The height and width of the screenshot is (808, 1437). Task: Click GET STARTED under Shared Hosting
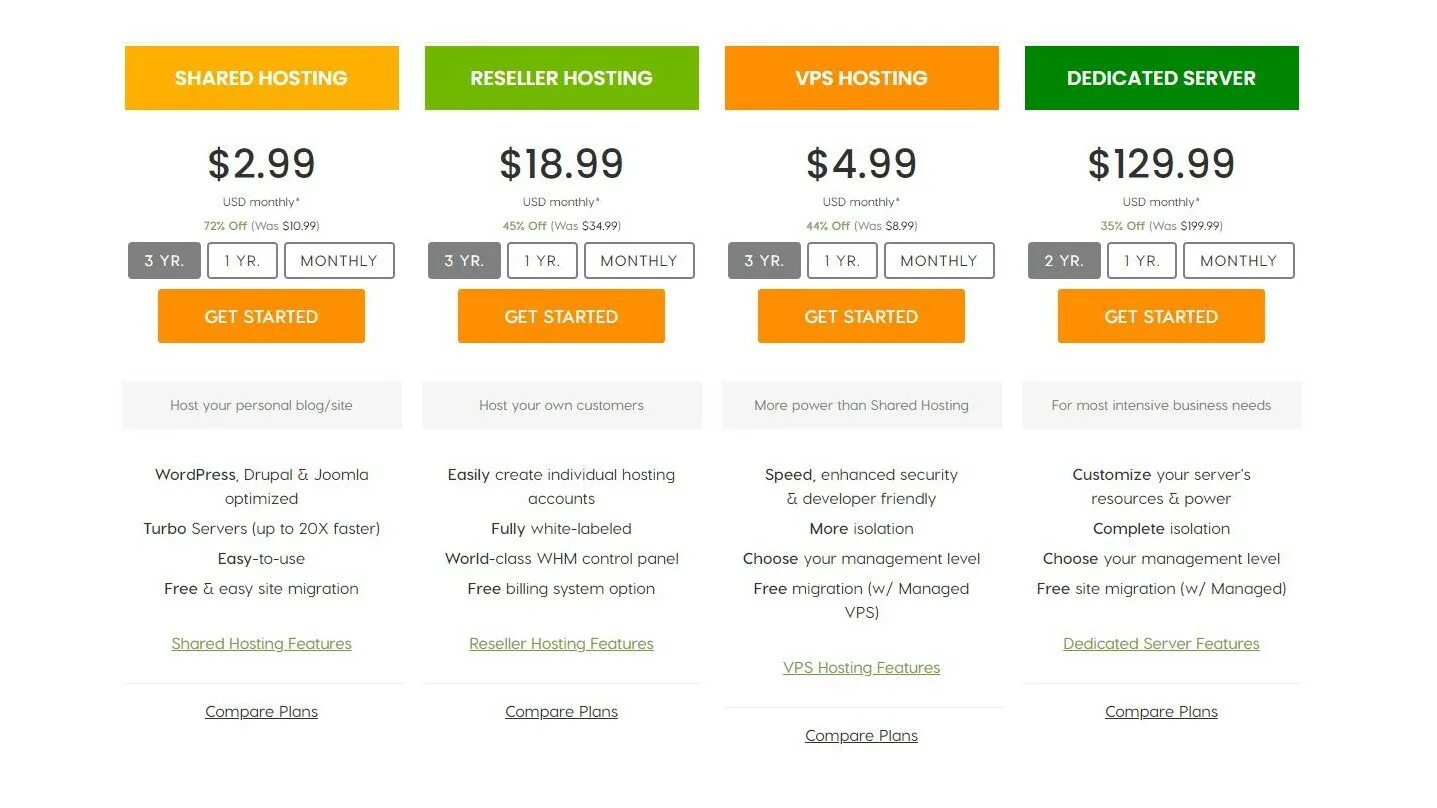click(261, 316)
